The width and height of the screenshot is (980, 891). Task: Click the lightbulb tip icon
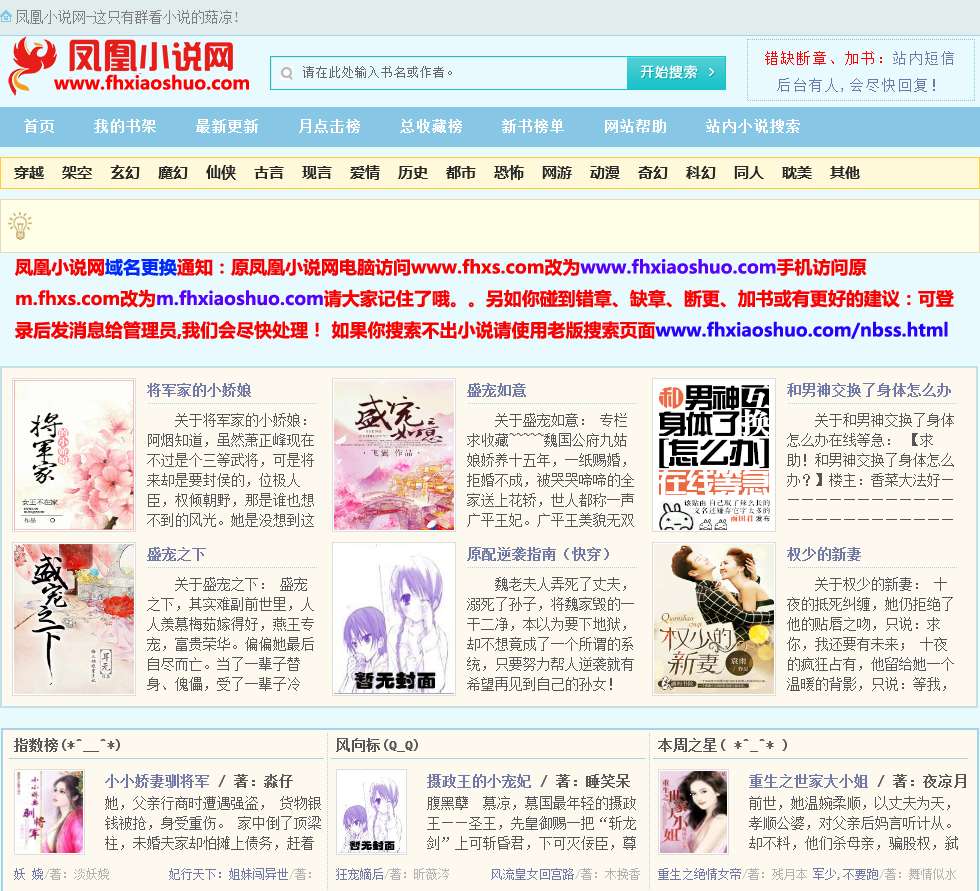pyautogui.click(x=20, y=226)
